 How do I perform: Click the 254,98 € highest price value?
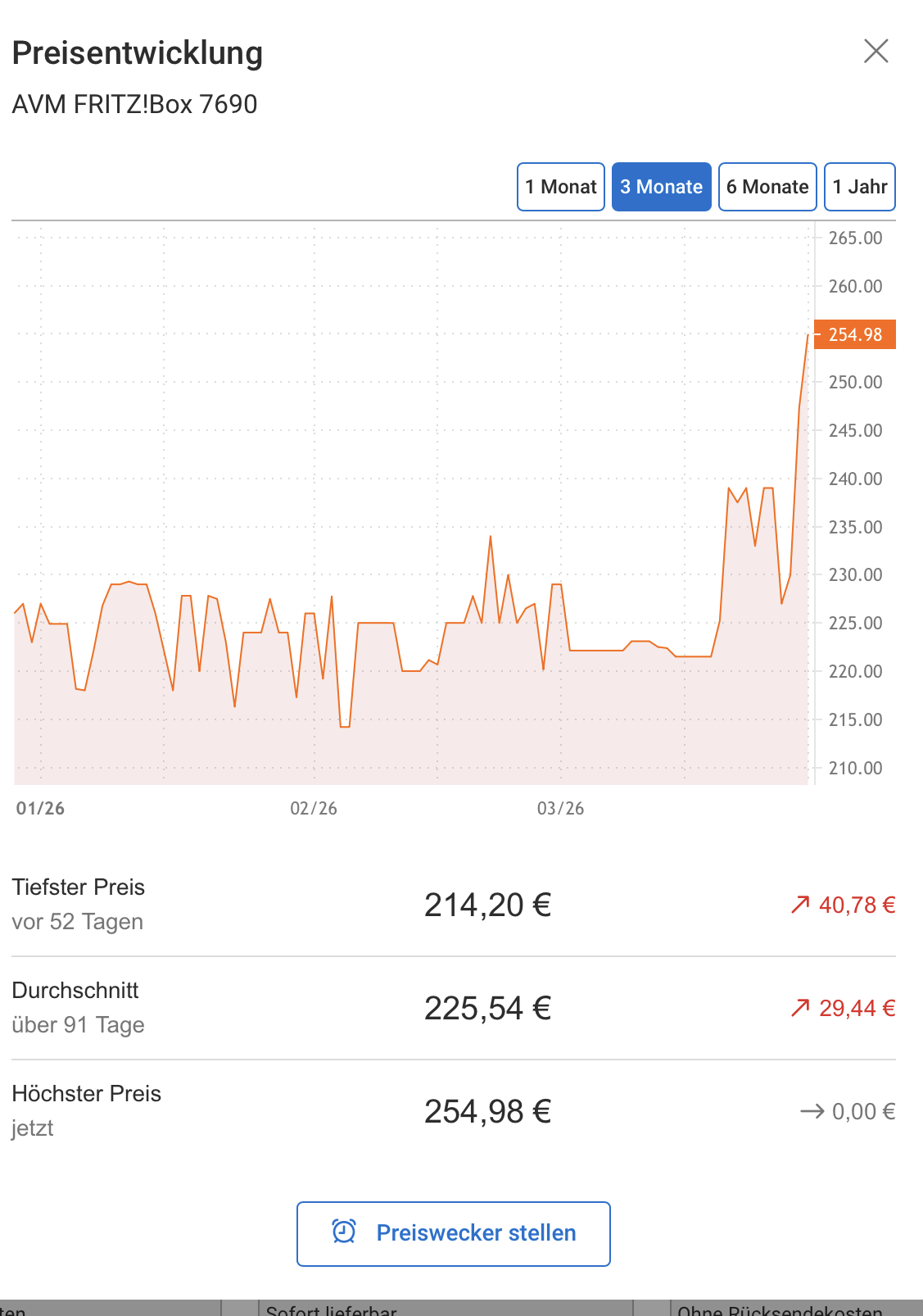(x=487, y=1112)
